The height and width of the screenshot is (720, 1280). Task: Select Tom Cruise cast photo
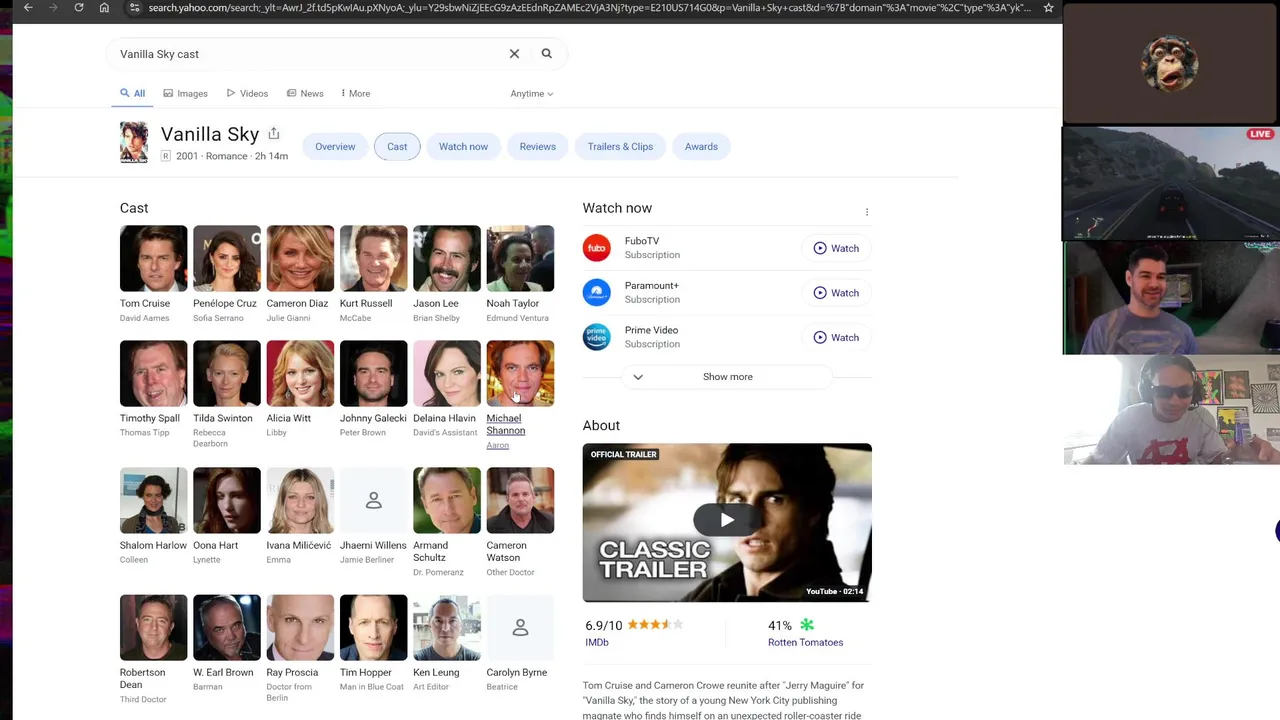click(153, 258)
